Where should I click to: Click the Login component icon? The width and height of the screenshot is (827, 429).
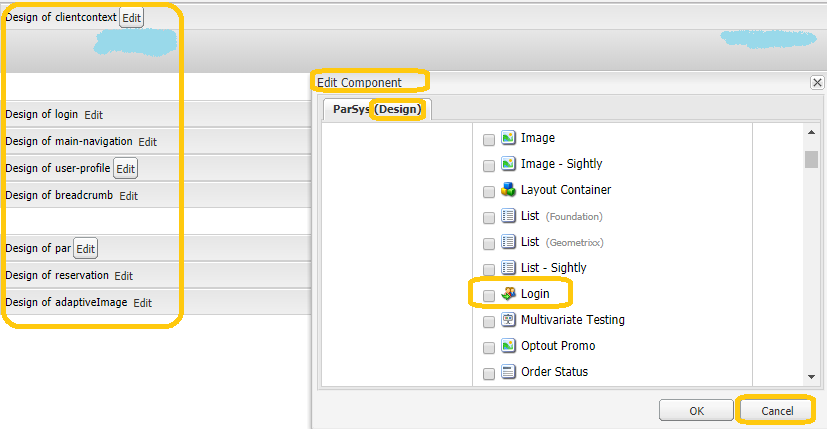tap(508, 294)
